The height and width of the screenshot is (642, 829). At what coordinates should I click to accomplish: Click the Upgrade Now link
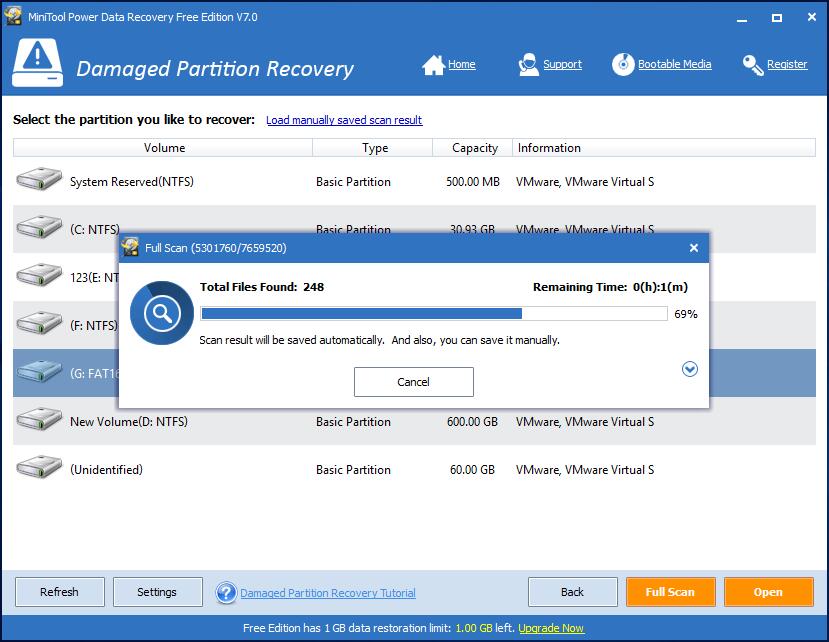click(551, 627)
